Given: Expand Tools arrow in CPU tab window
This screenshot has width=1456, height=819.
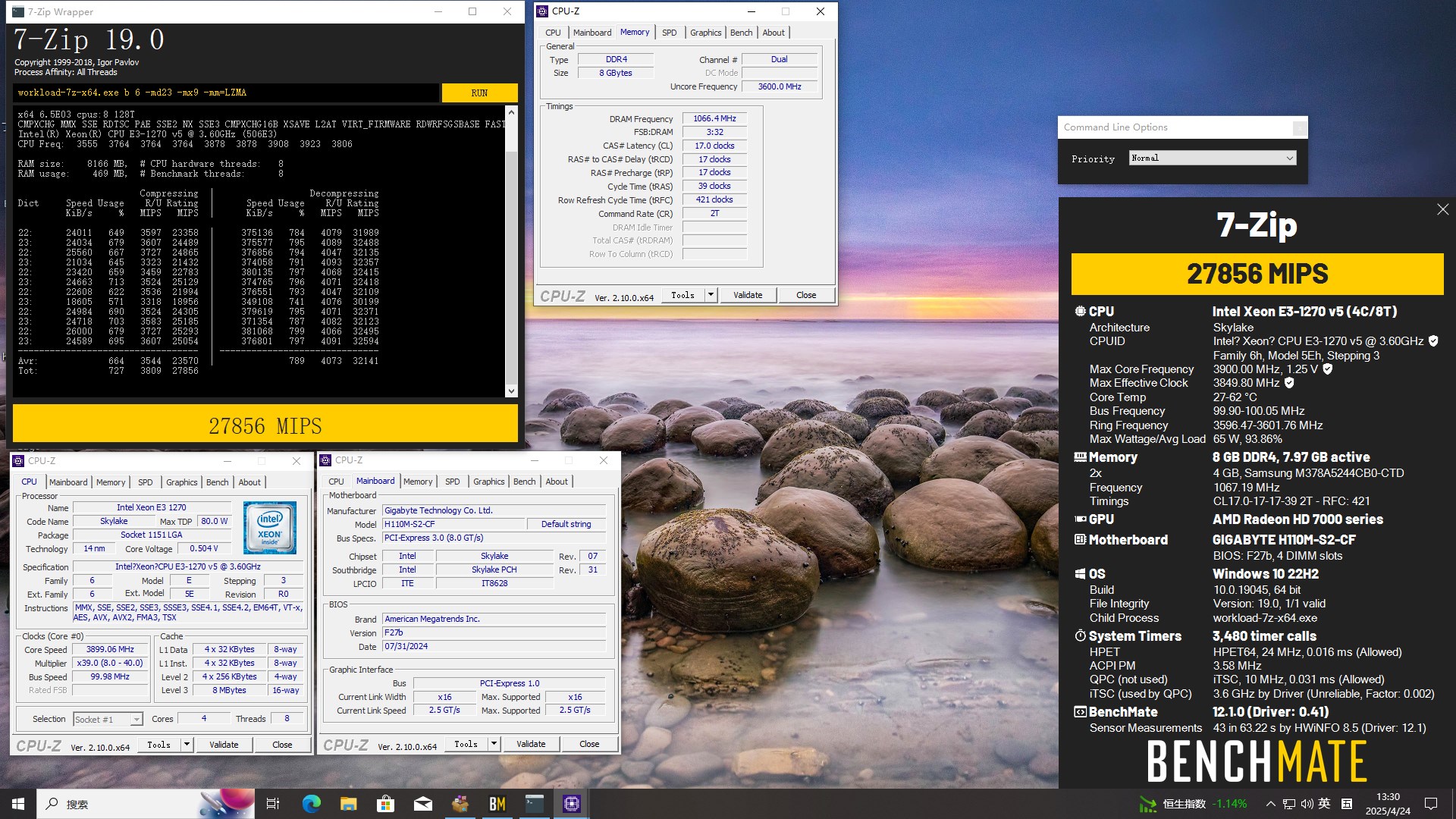Looking at the screenshot, I should 187,745.
